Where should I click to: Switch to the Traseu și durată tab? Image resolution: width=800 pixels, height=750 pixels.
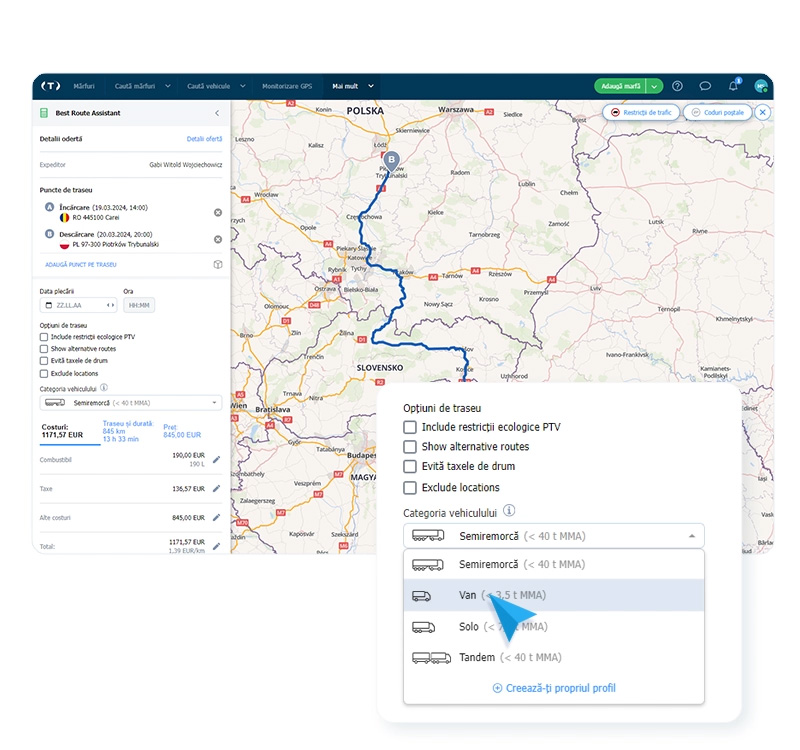128,431
